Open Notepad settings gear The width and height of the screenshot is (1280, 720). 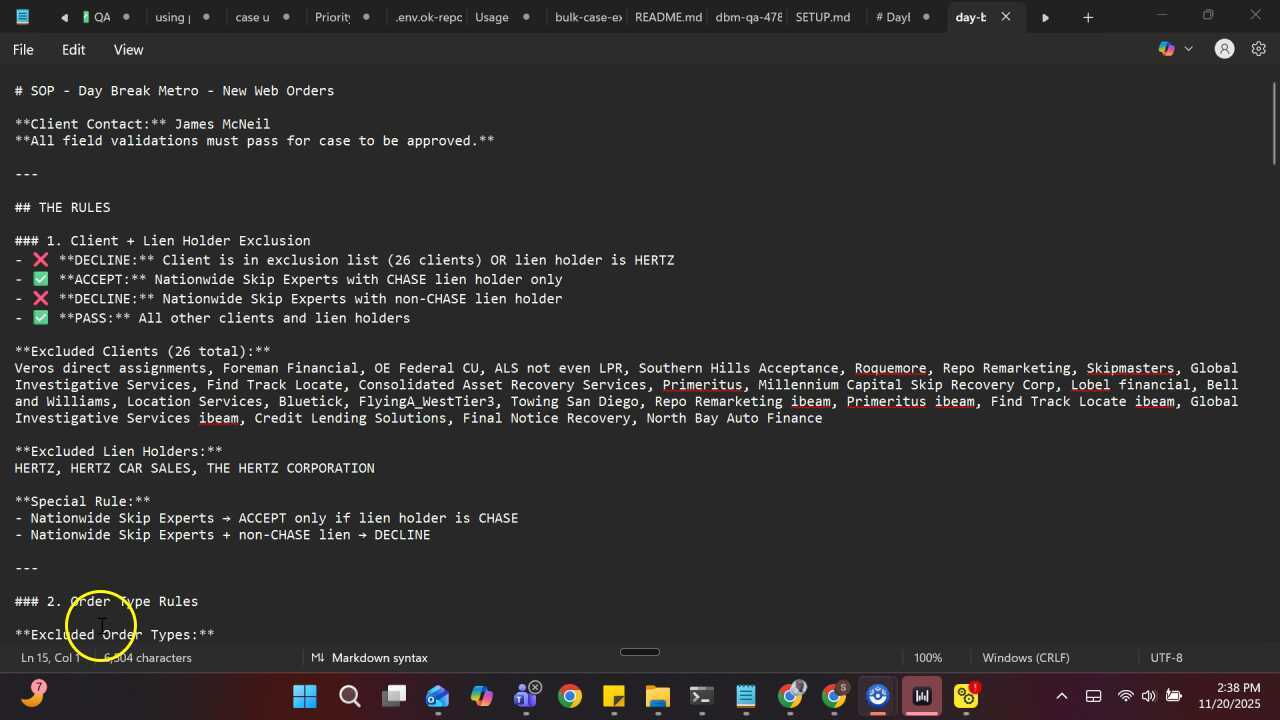point(1259,49)
